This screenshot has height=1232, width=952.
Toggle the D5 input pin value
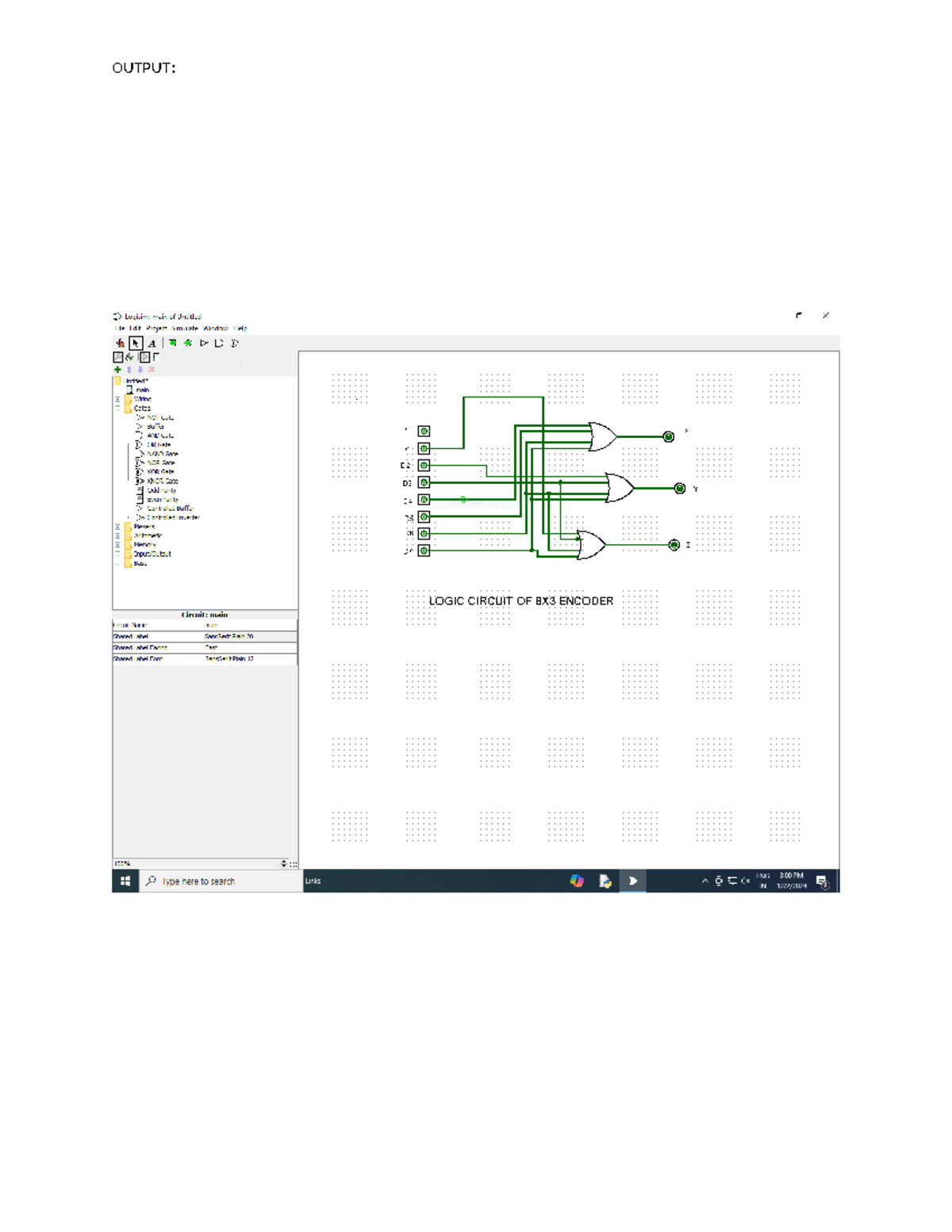pyautogui.click(x=424, y=516)
